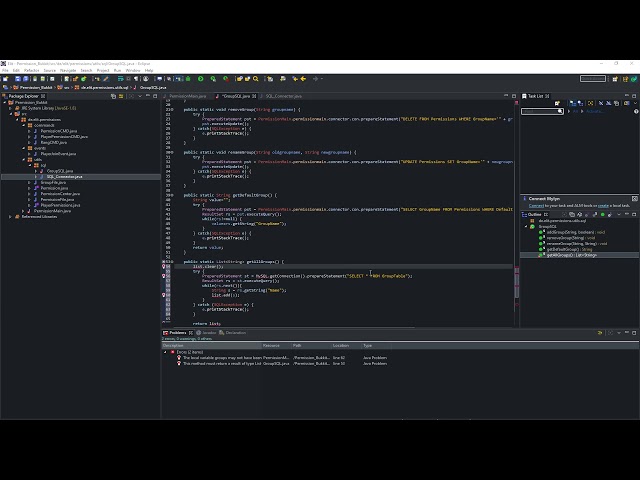Switch to SQL_Connector.java editor tab
Screen dimensions: 640x480
point(283,96)
